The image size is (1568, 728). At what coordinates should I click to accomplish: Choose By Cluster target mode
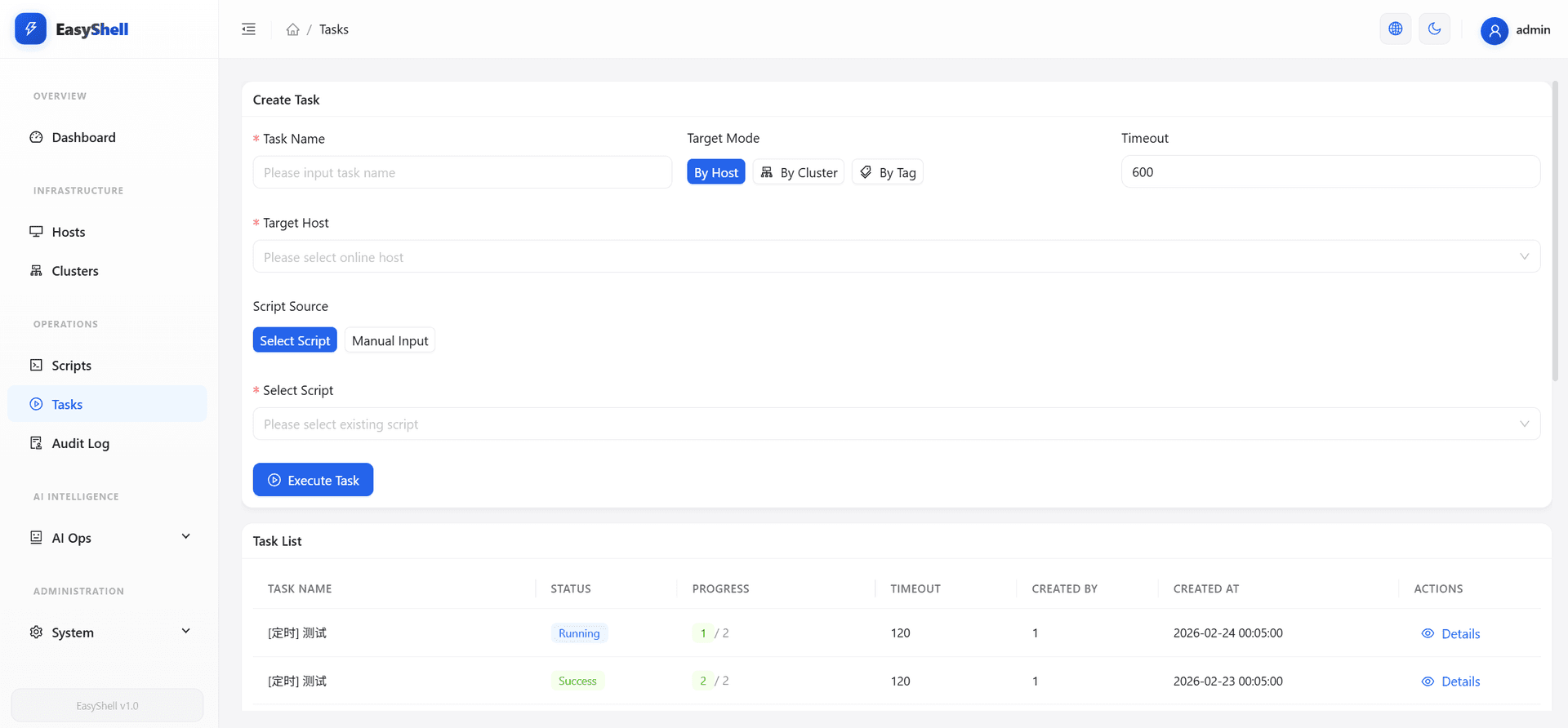point(799,172)
